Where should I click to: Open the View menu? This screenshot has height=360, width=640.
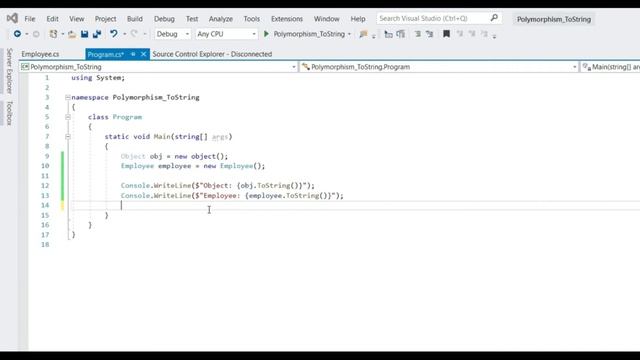(76, 19)
